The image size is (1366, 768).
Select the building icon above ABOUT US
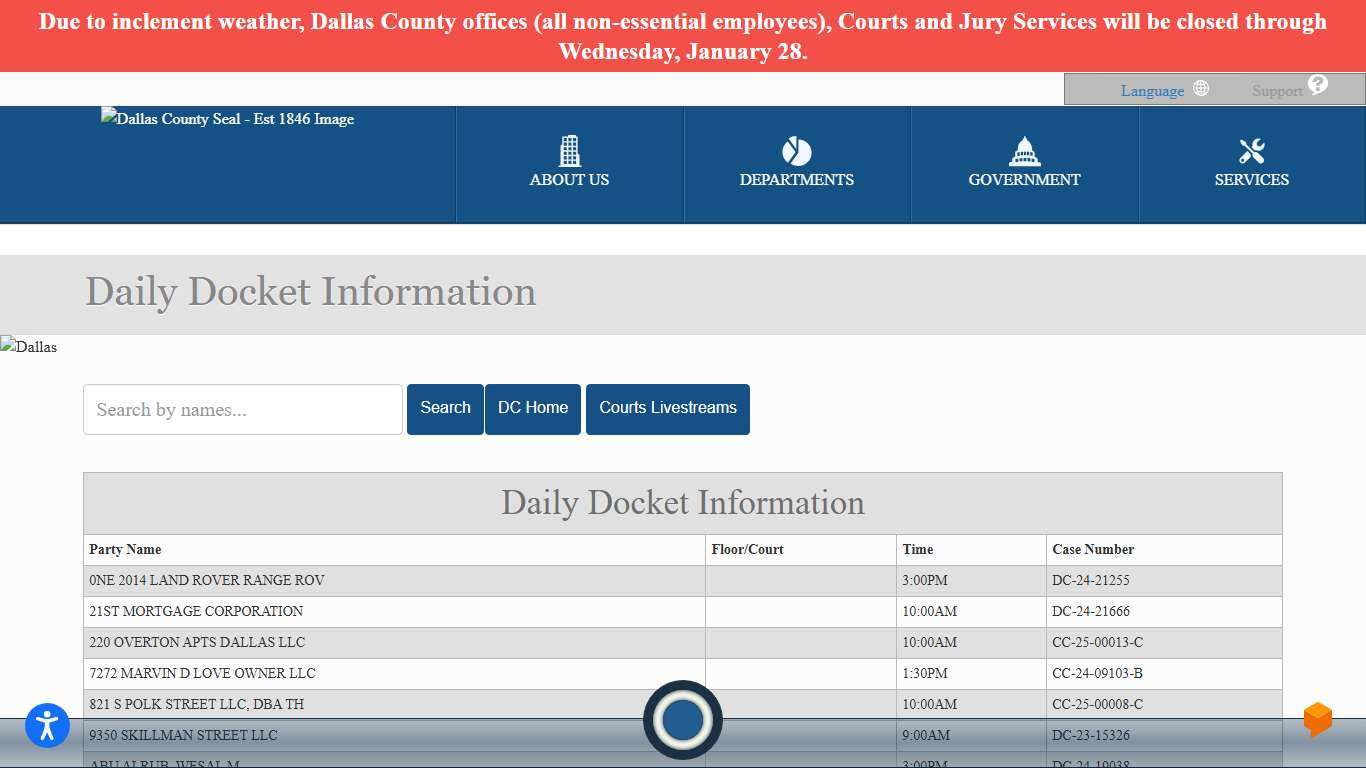(x=569, y=151)
